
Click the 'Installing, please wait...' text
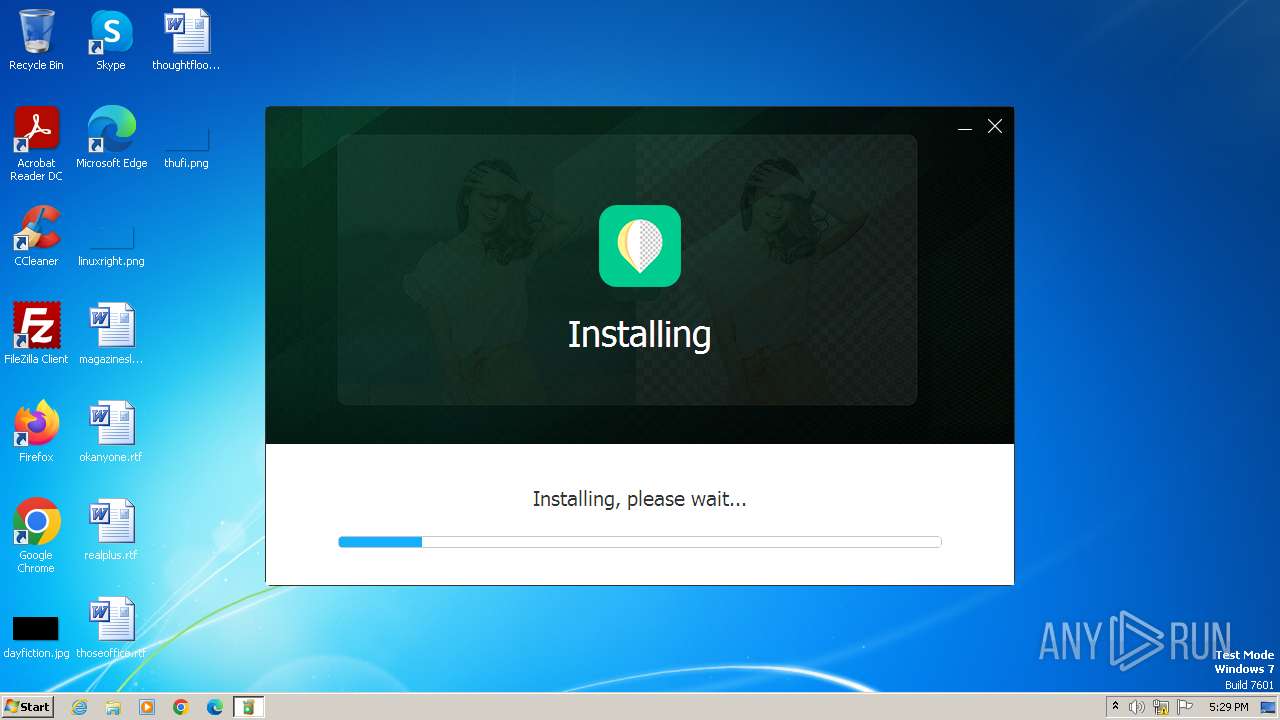(640, 499)
